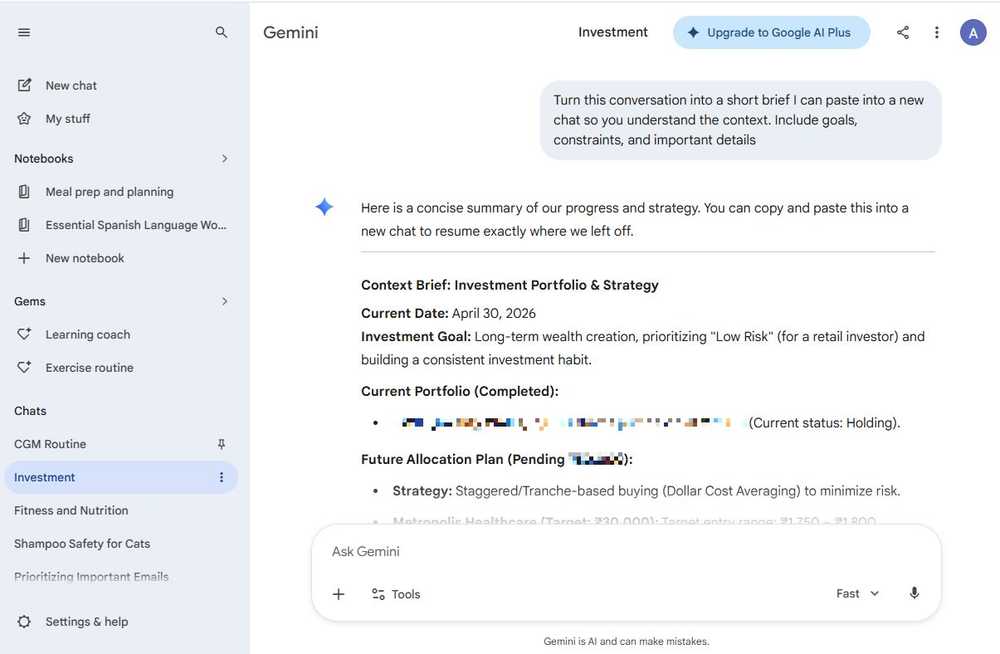
Task: Open search with the magnifier icon
Action: tap(221, 33)
